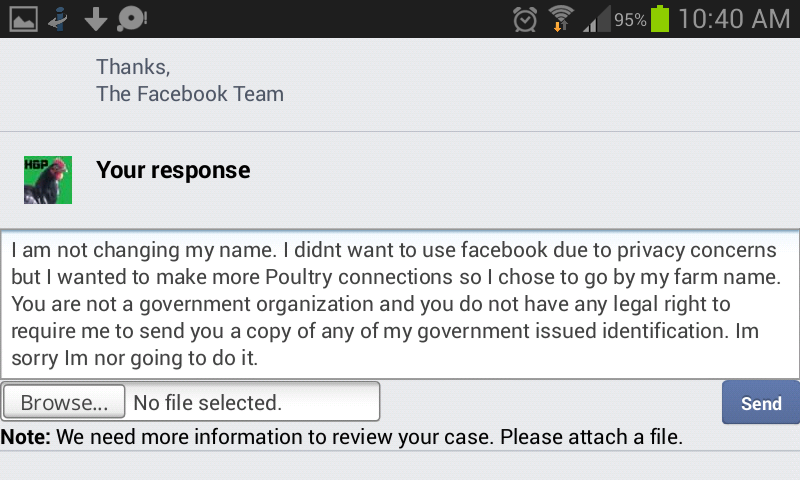Tap the green battery icon
This screenshot has height=480, width=800.
[x=660, y=18]
